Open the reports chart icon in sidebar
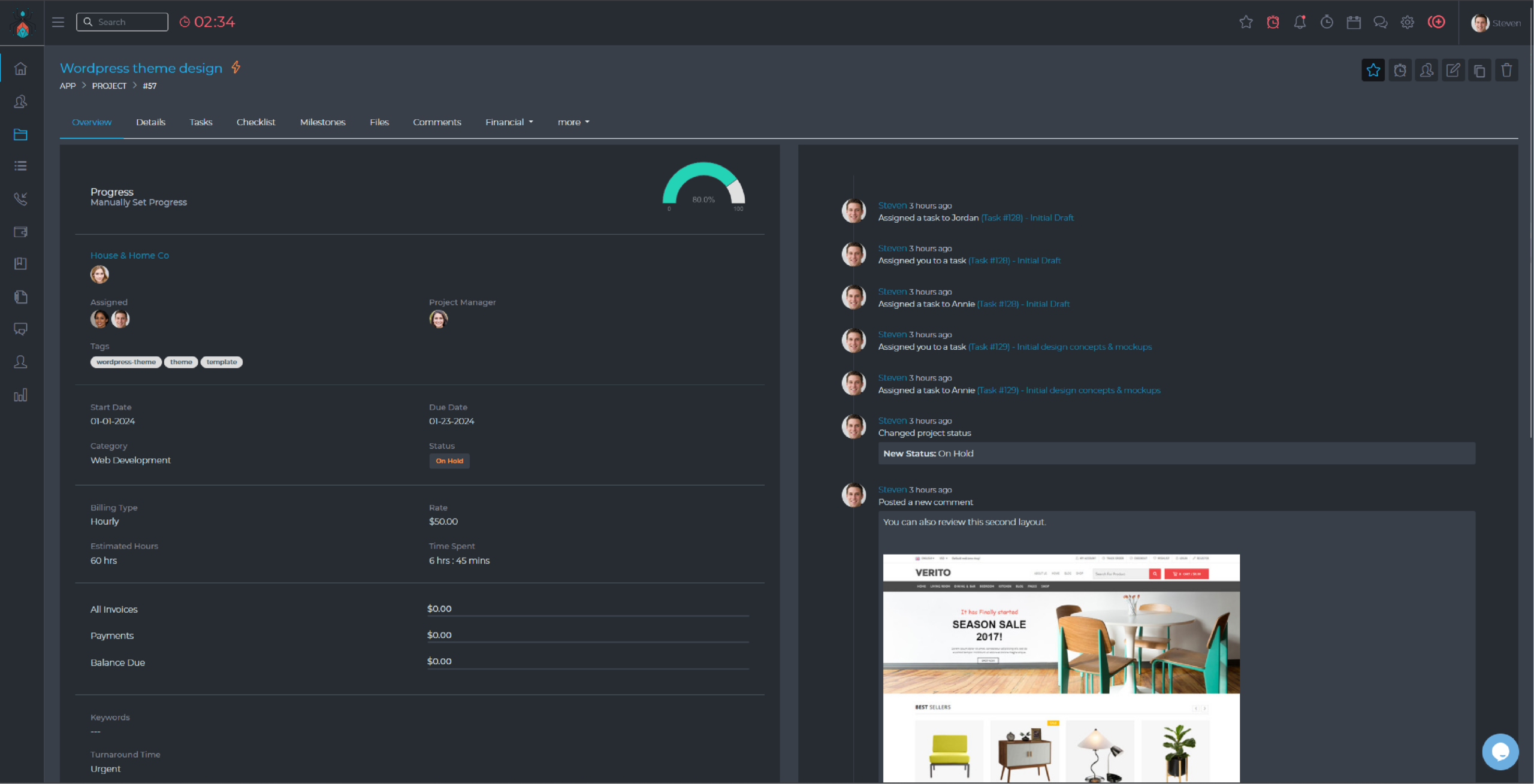Viewport: 1534px width, 784px height. pyautogui.click(x=21, y=395)
